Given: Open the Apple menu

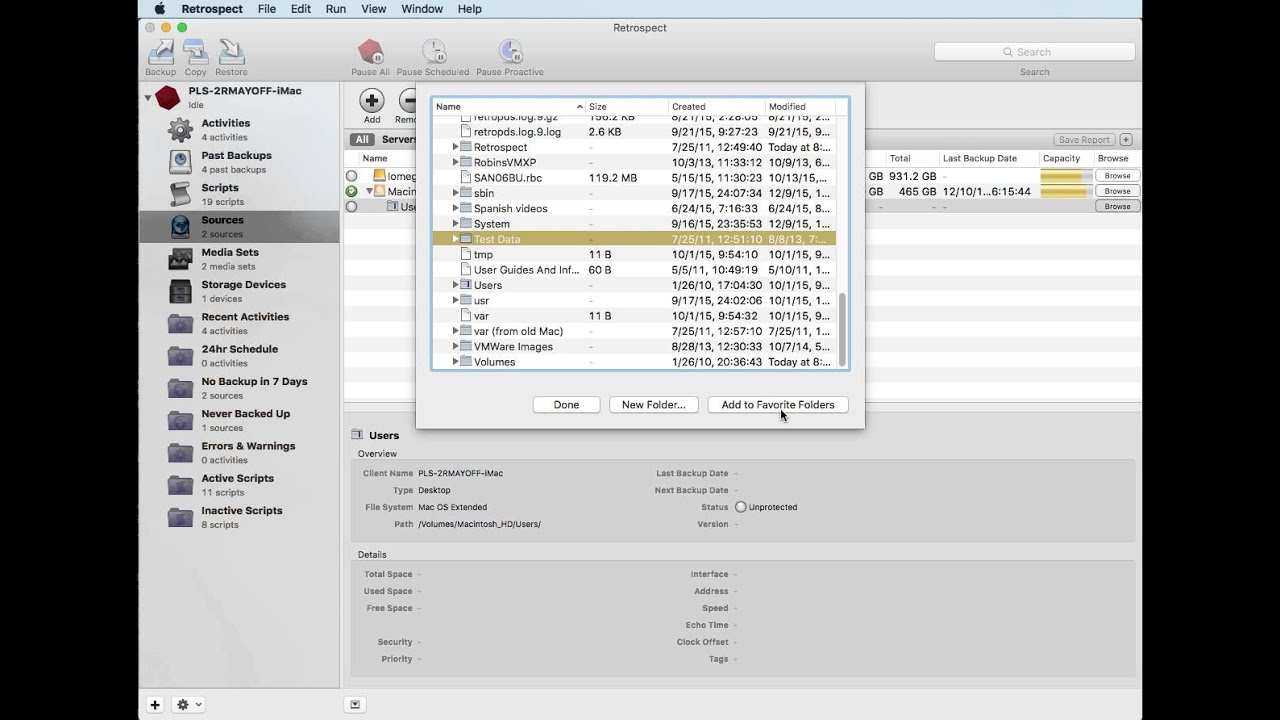Looking at the screenshot, I should pyautogui.click(x=159, y=9).
